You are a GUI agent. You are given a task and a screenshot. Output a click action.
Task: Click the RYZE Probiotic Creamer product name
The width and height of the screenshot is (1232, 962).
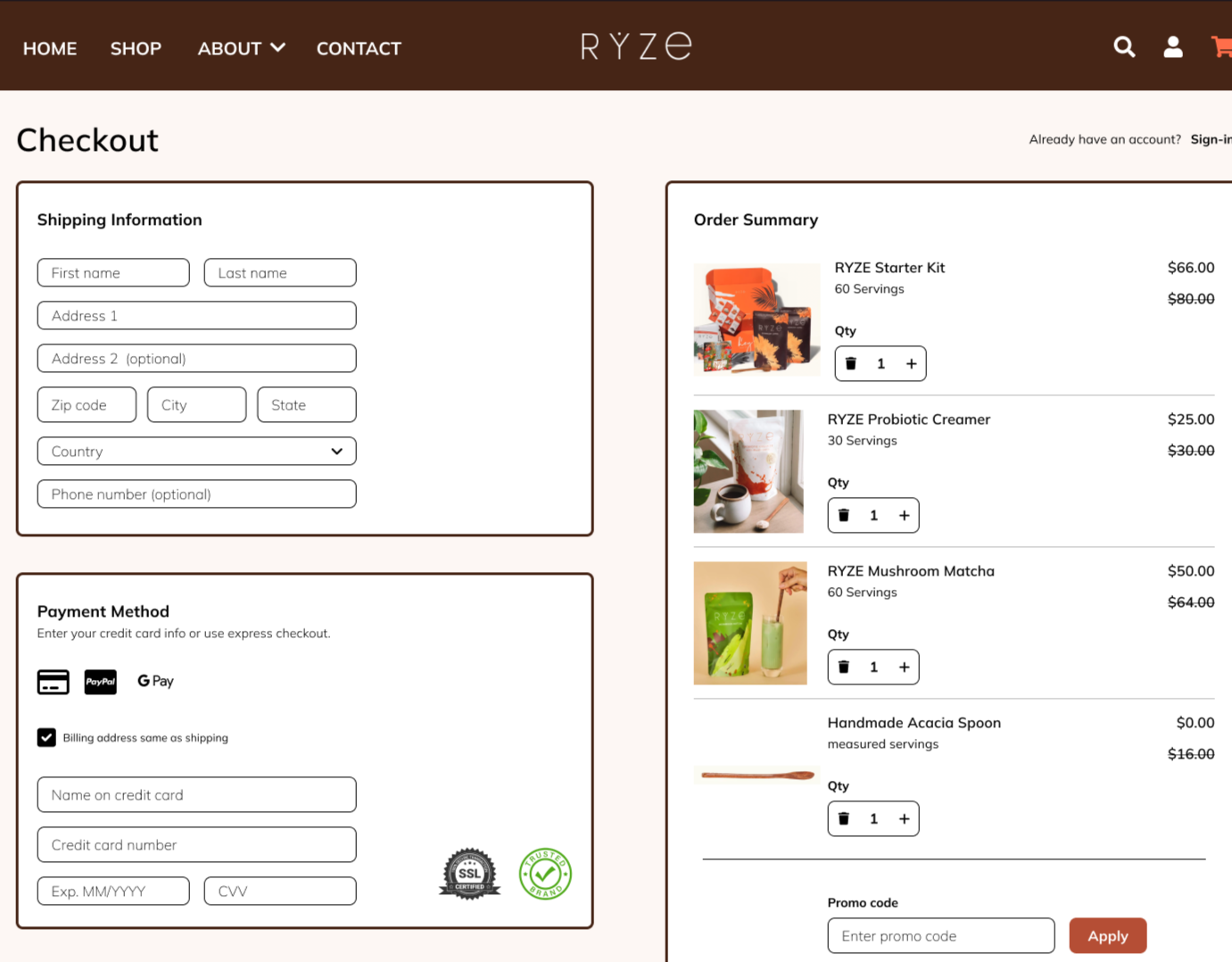click(x=909, y=419)
